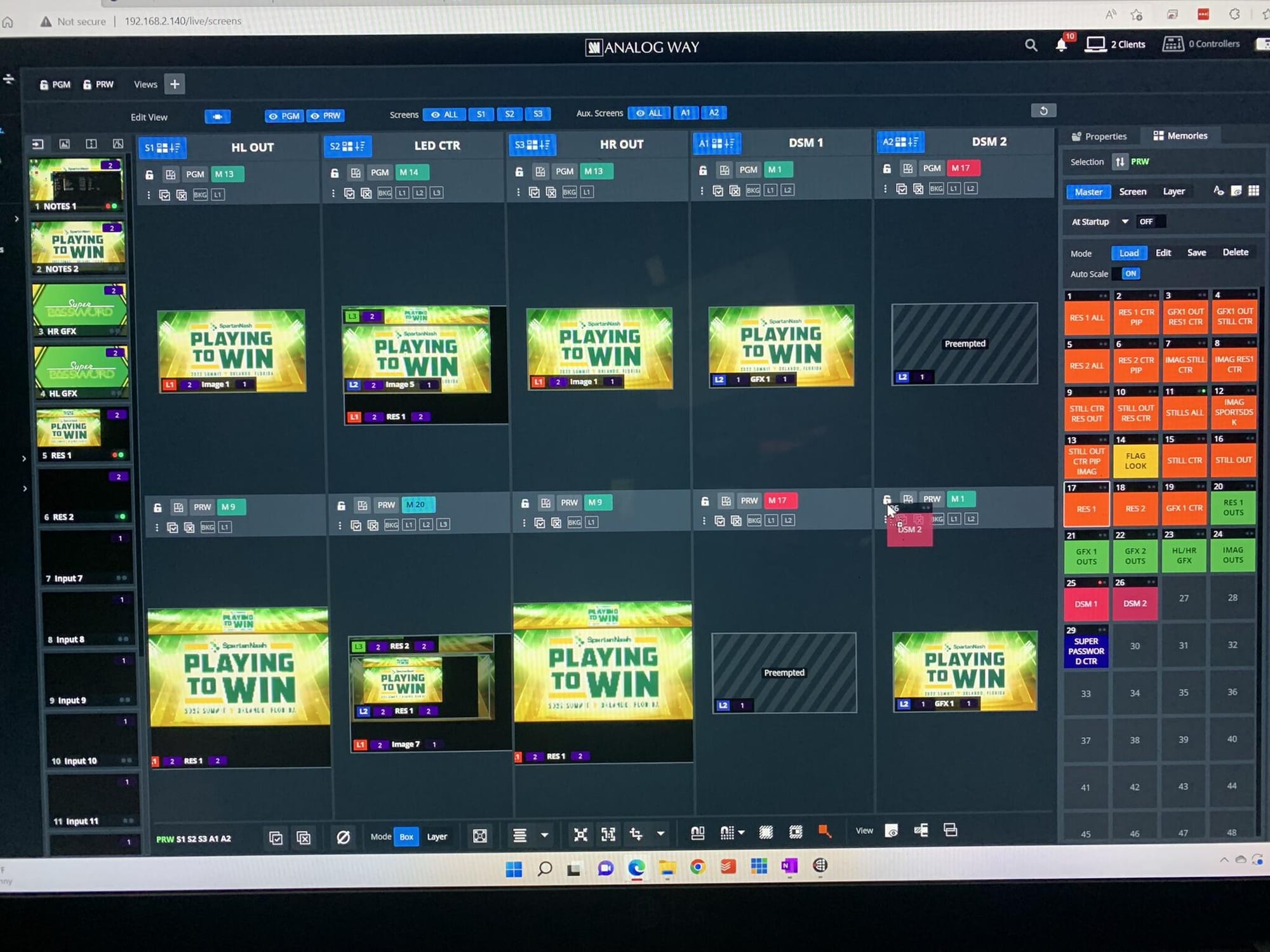Toggle the top bar PGM lock
The height and width of the screenshot is (952, 1270).
[55, 84]
